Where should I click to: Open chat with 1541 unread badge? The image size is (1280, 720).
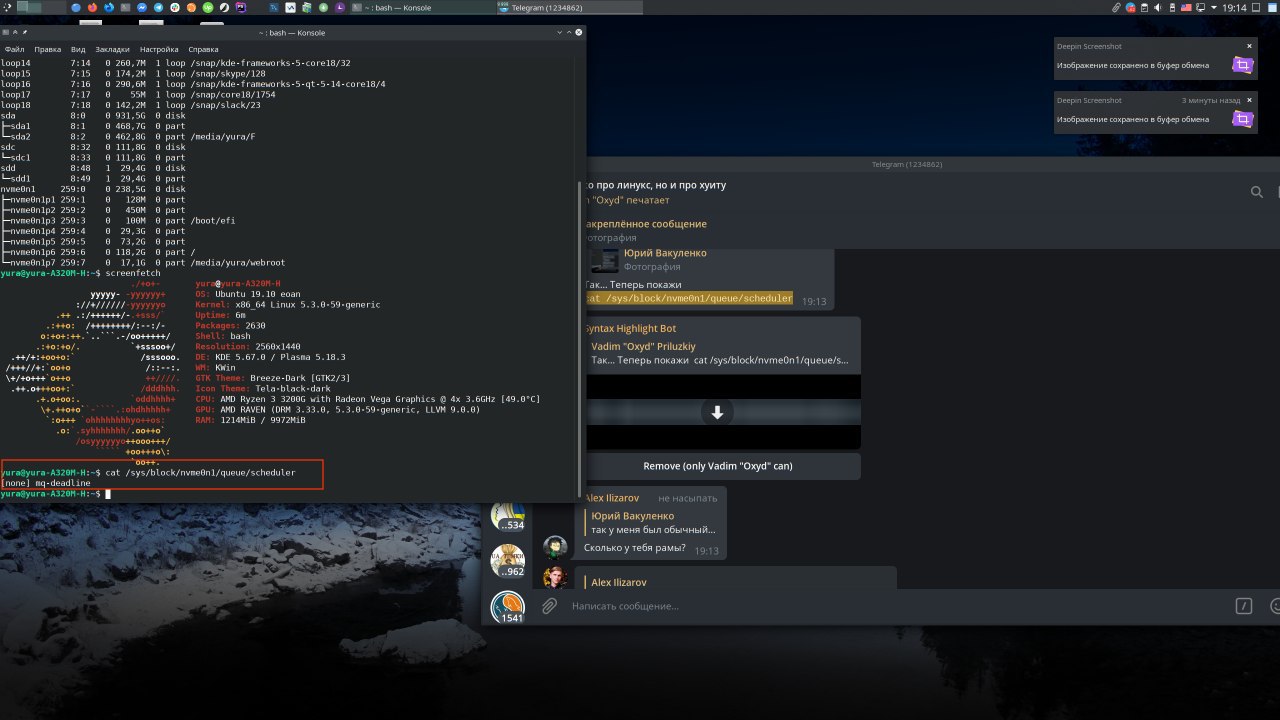click(x=508, y=607)
